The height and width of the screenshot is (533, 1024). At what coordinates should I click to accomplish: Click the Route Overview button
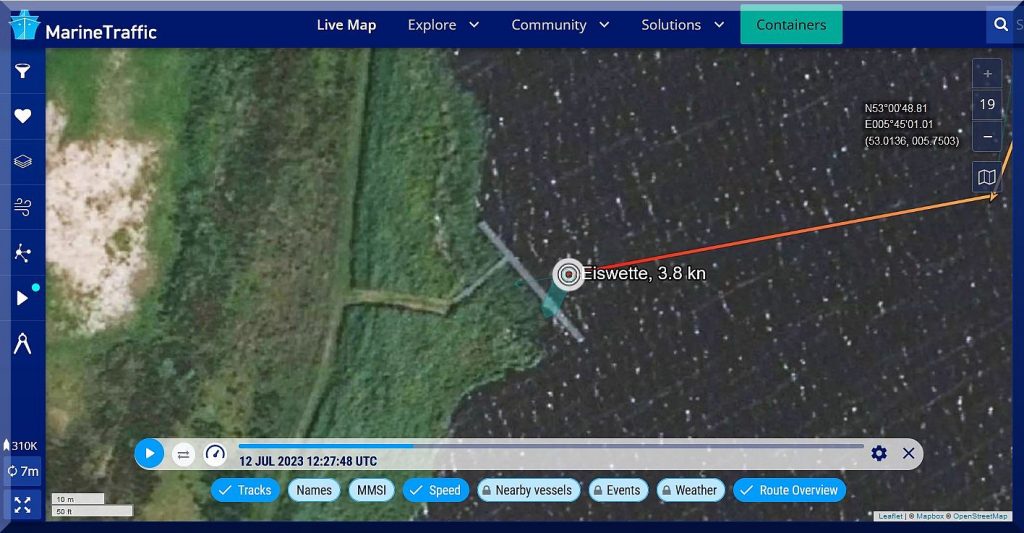coord(788,490)
